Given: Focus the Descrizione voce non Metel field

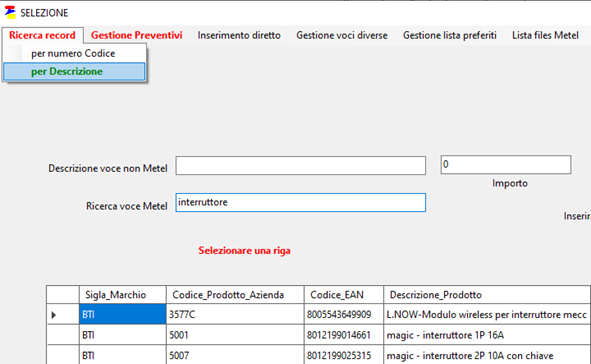Looking at the screenshot, I should (300, 166).
